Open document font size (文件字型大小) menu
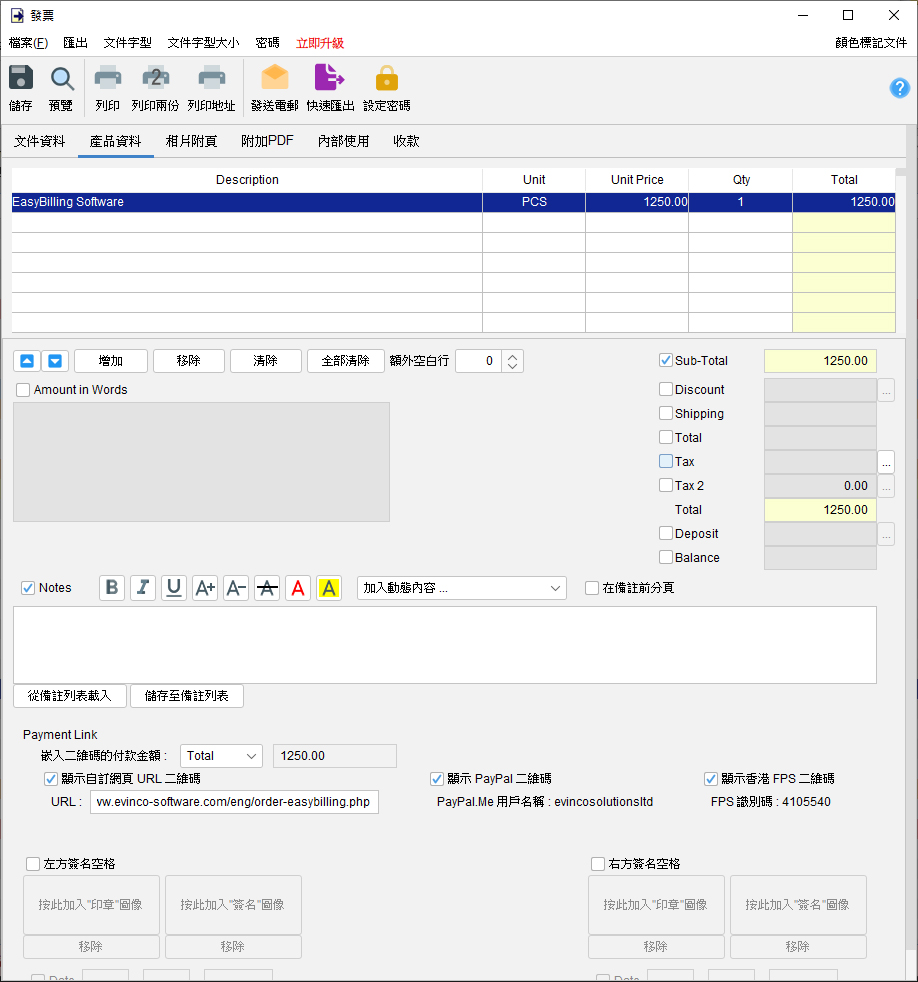918x982 pixels. [x=203, y=43]
